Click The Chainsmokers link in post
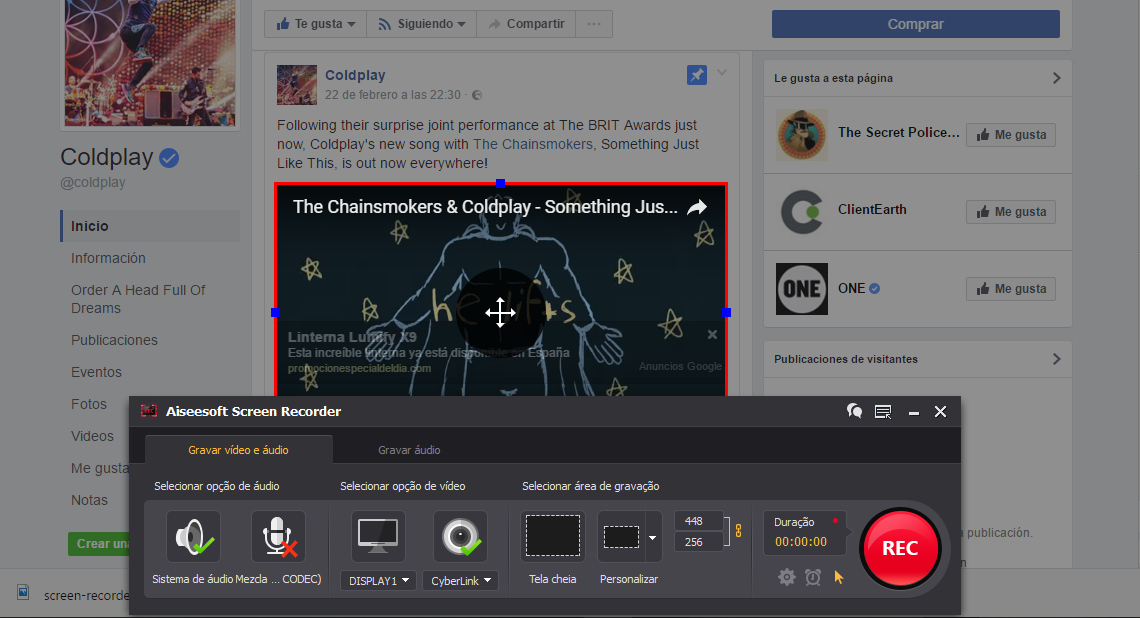 tap(533, 144)
